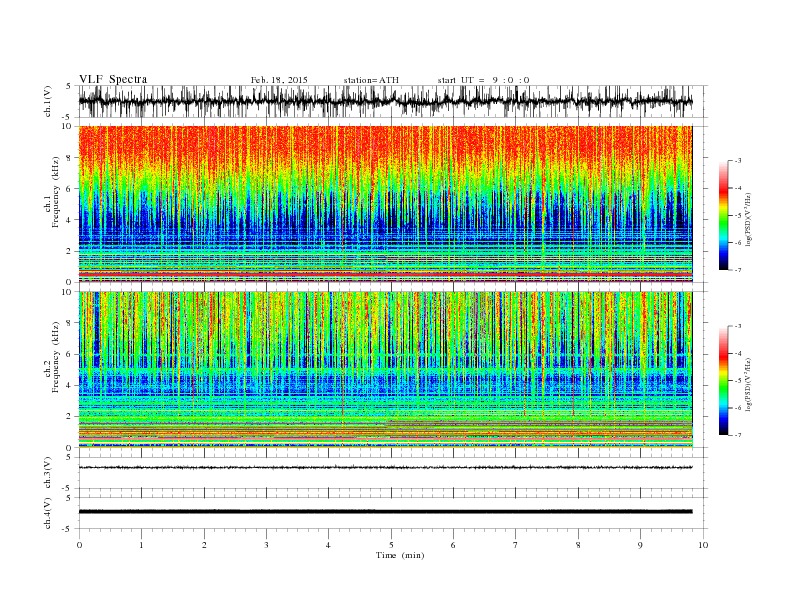
Task: Click the thick ch.4 voltage trace
Action: tap(385, 512)
